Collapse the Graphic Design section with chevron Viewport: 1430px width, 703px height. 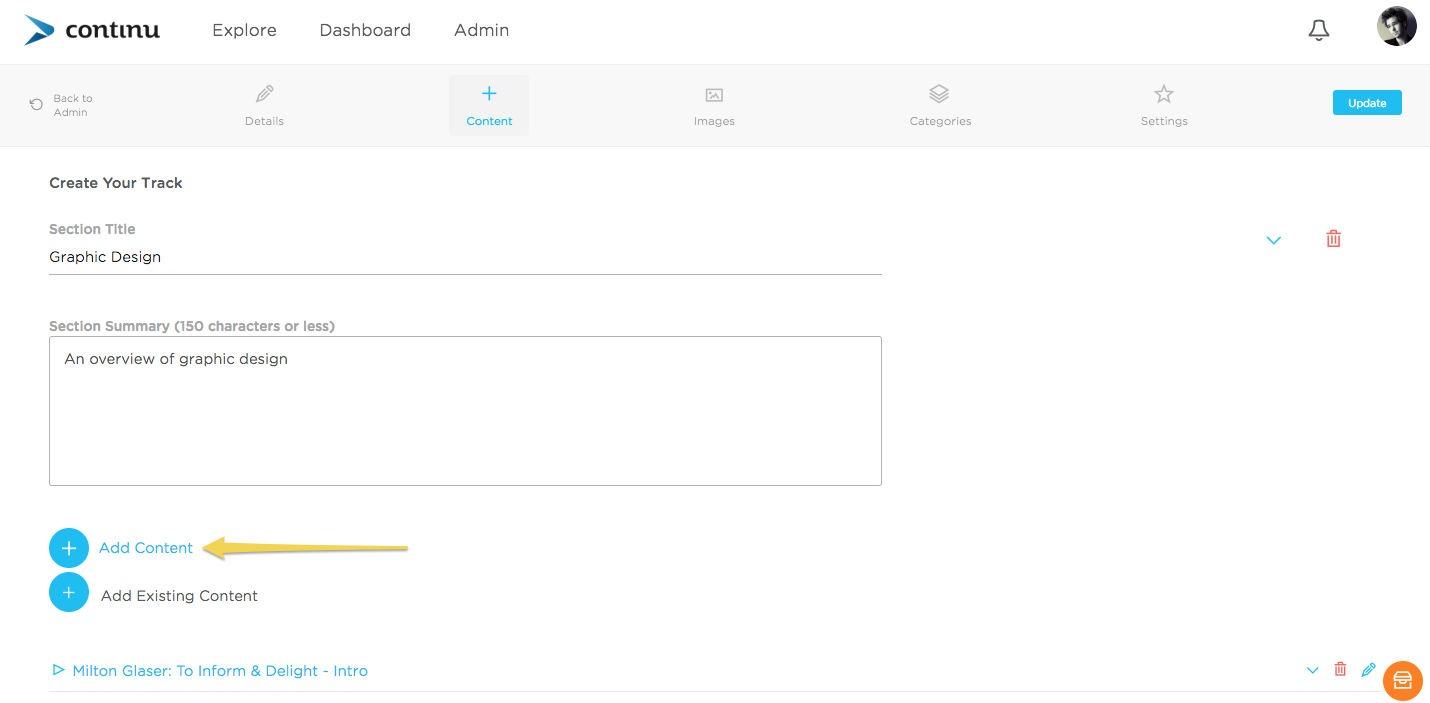click(1273, 240)
